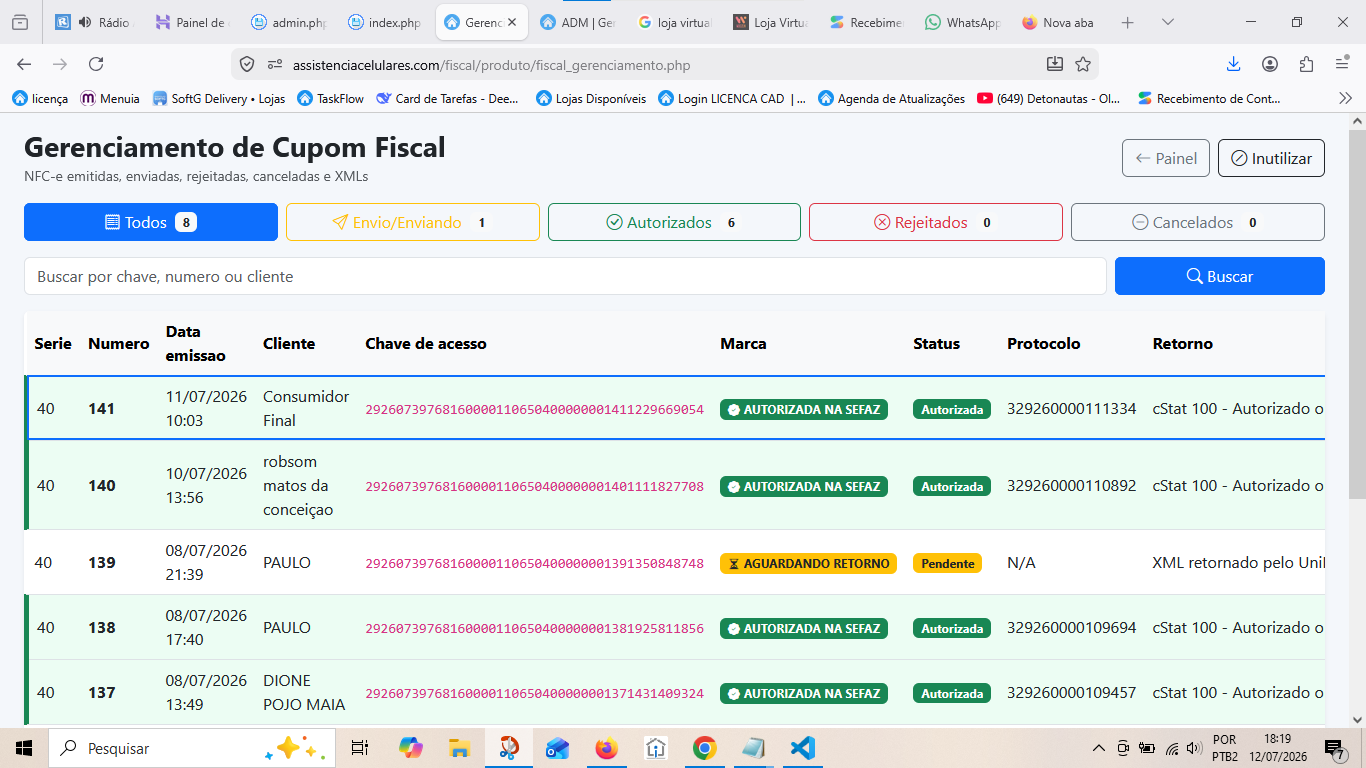Go back using the browser back arrow
The width and height of the screenshot is (1366, 768).
point(24,64)
